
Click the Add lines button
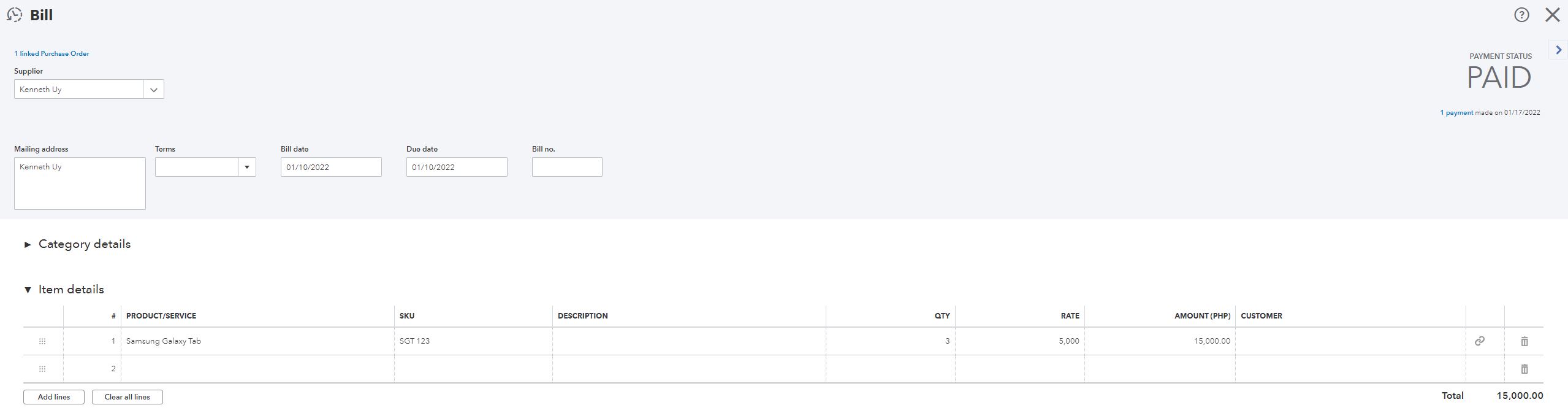pos(54,397)
